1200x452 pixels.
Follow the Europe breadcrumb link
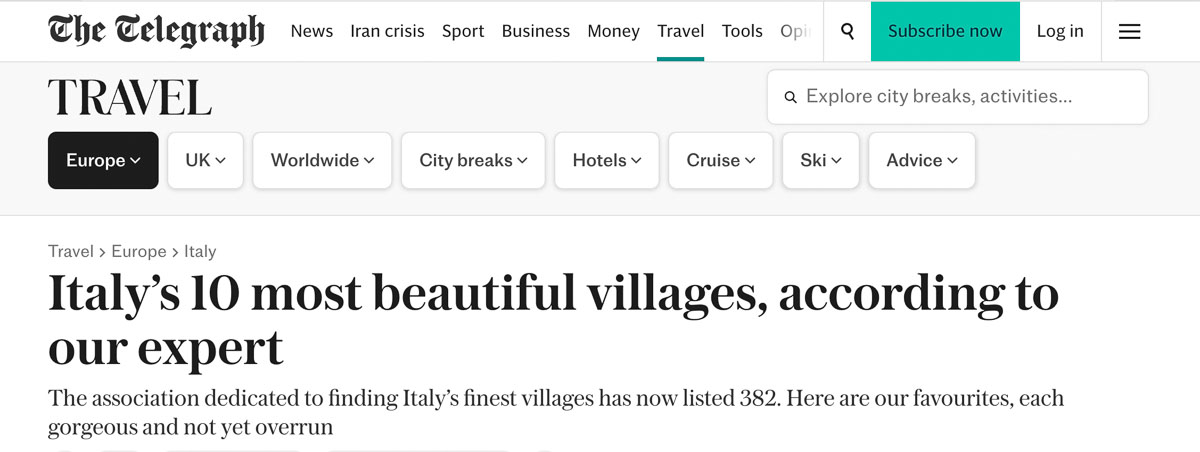[139, 252]
